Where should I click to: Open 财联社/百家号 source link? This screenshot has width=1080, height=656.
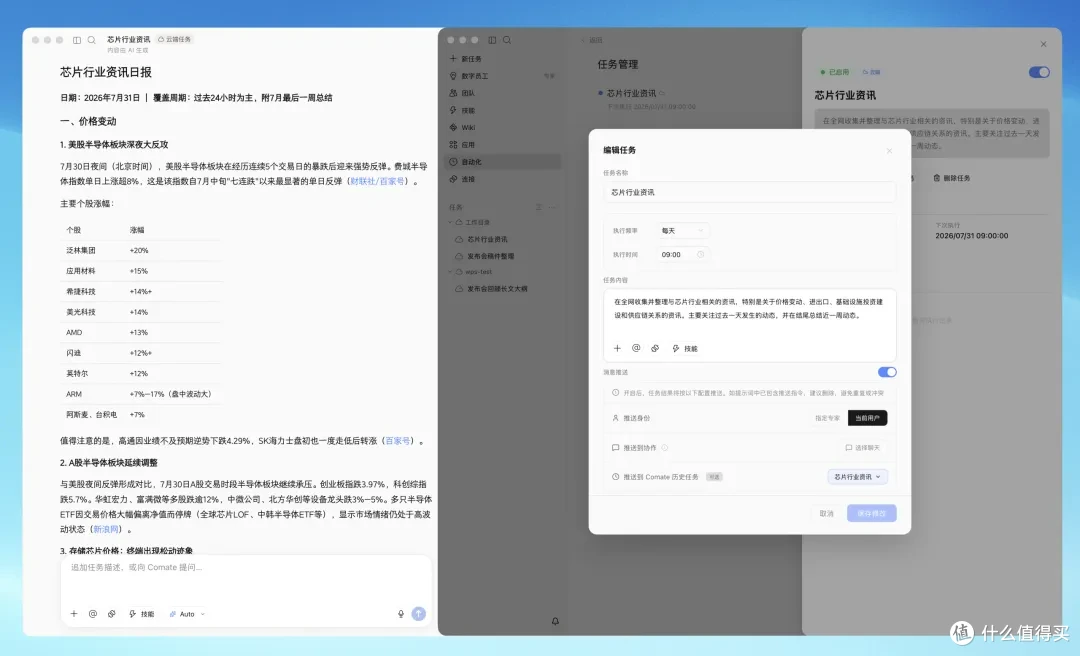click(377, 181)
